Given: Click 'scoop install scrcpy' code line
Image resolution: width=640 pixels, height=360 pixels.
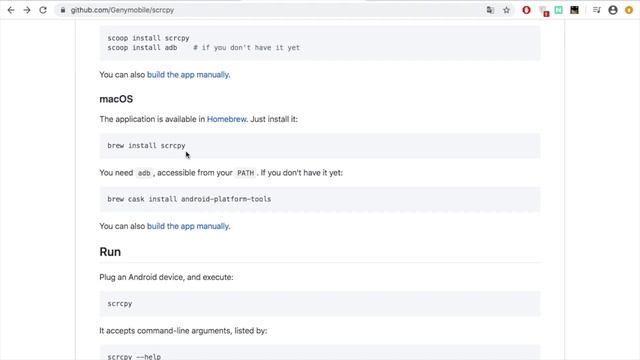Looking at the screenshot, I should pyautogui.click(x=148, y=38).
